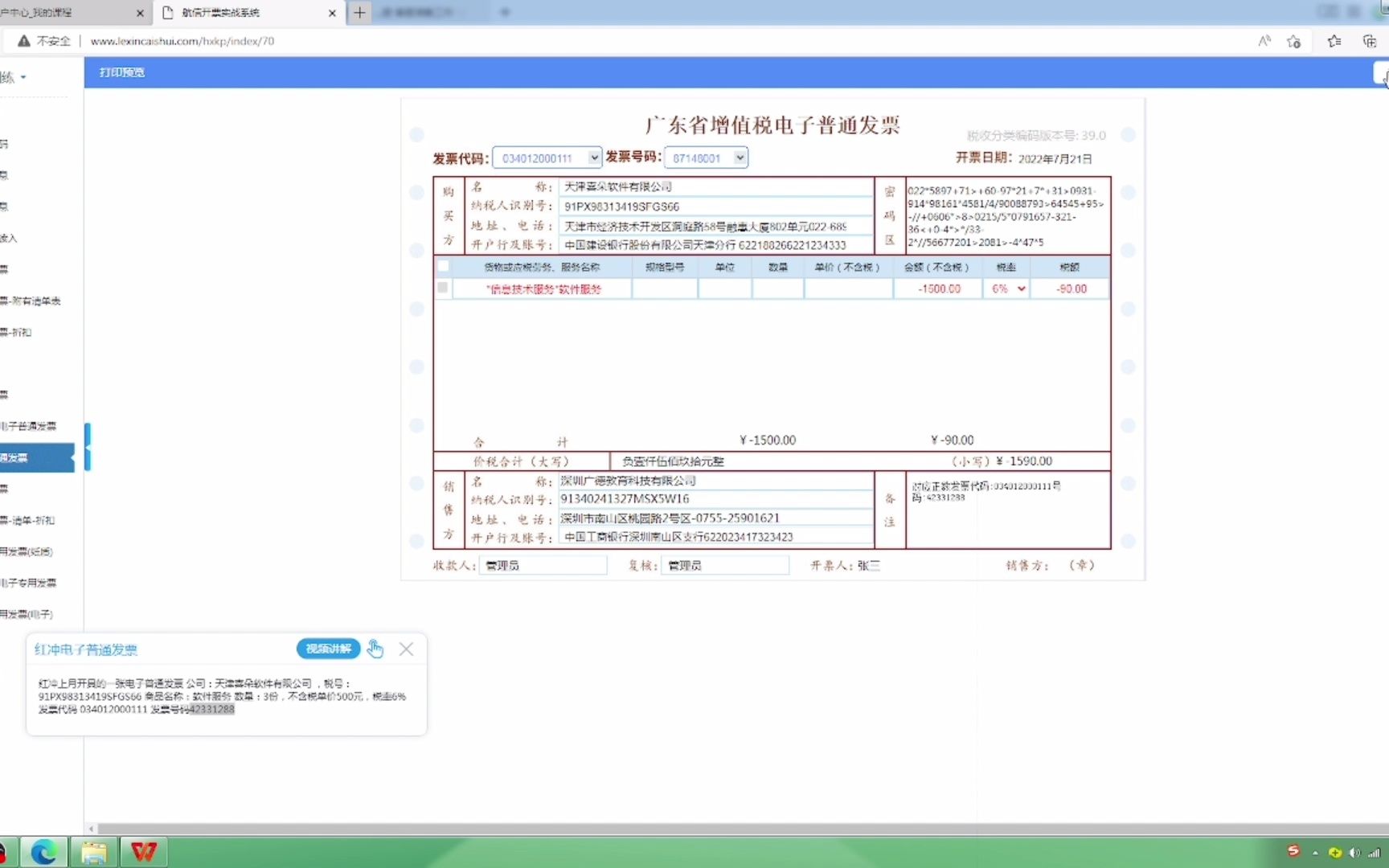Image resolution: width=1389 pixels, height=868 pixels.
Task: Click the total in words 负壹仟伍佰玖拾元整
Action: (673, 461)
